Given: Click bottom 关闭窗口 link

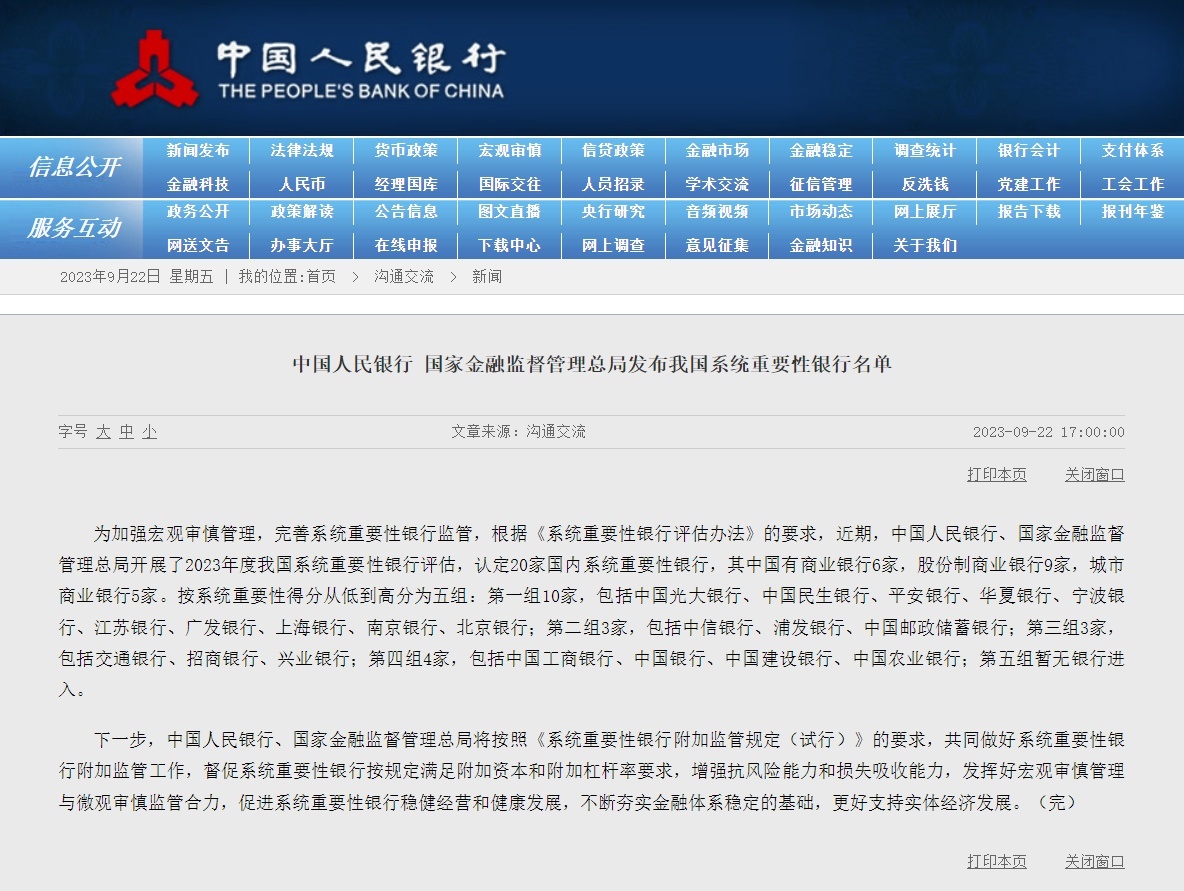Looking at the screenshot, I should (1094, 861).
